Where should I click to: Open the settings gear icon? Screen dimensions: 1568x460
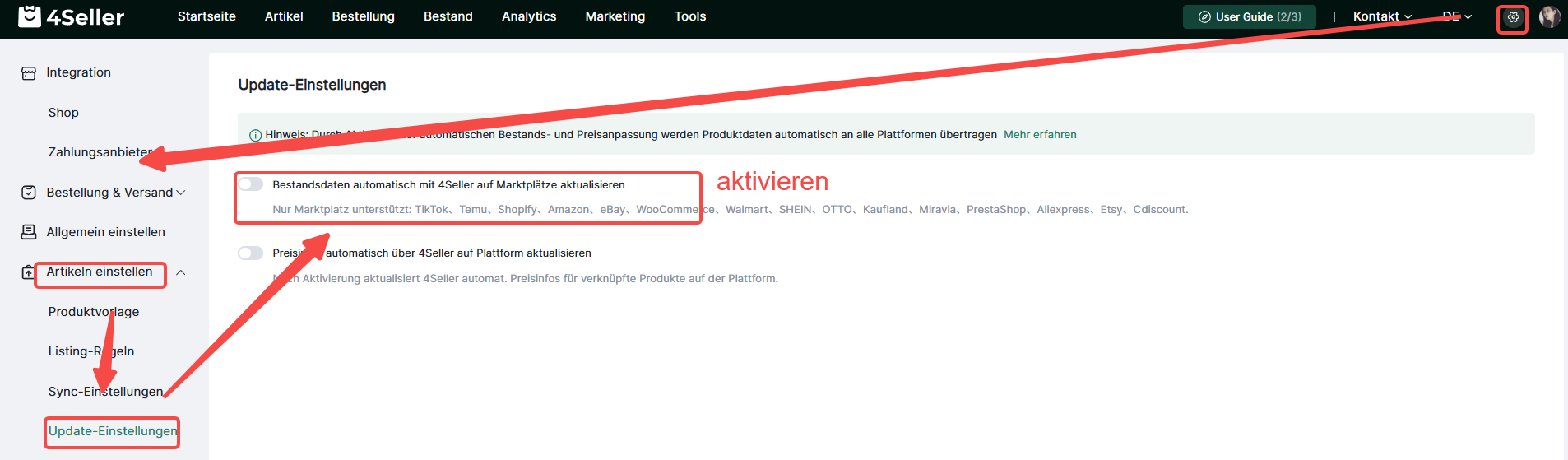point(1513,17)
